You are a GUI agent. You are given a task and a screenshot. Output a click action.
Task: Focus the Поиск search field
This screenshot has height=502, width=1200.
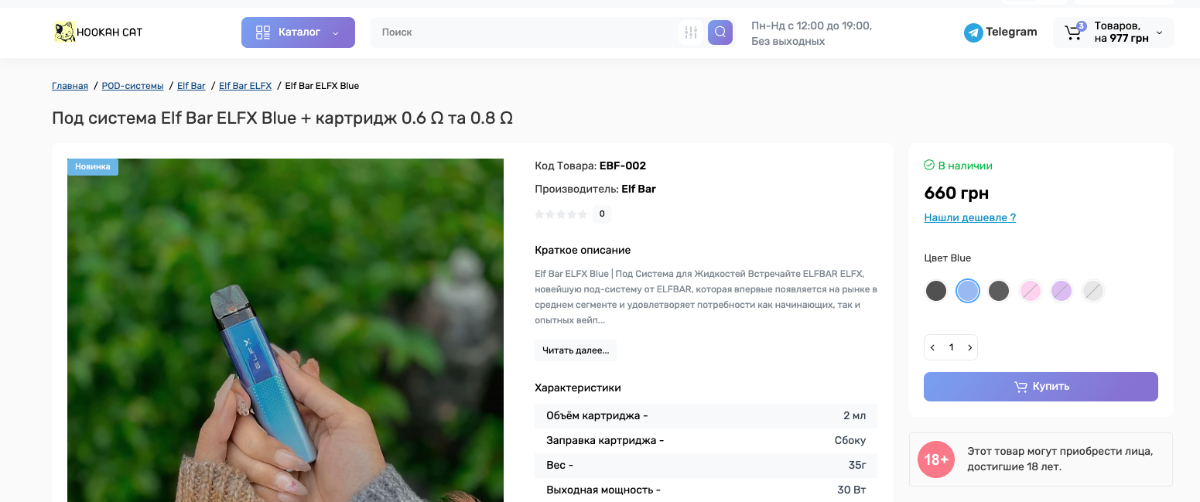[525, 32]
